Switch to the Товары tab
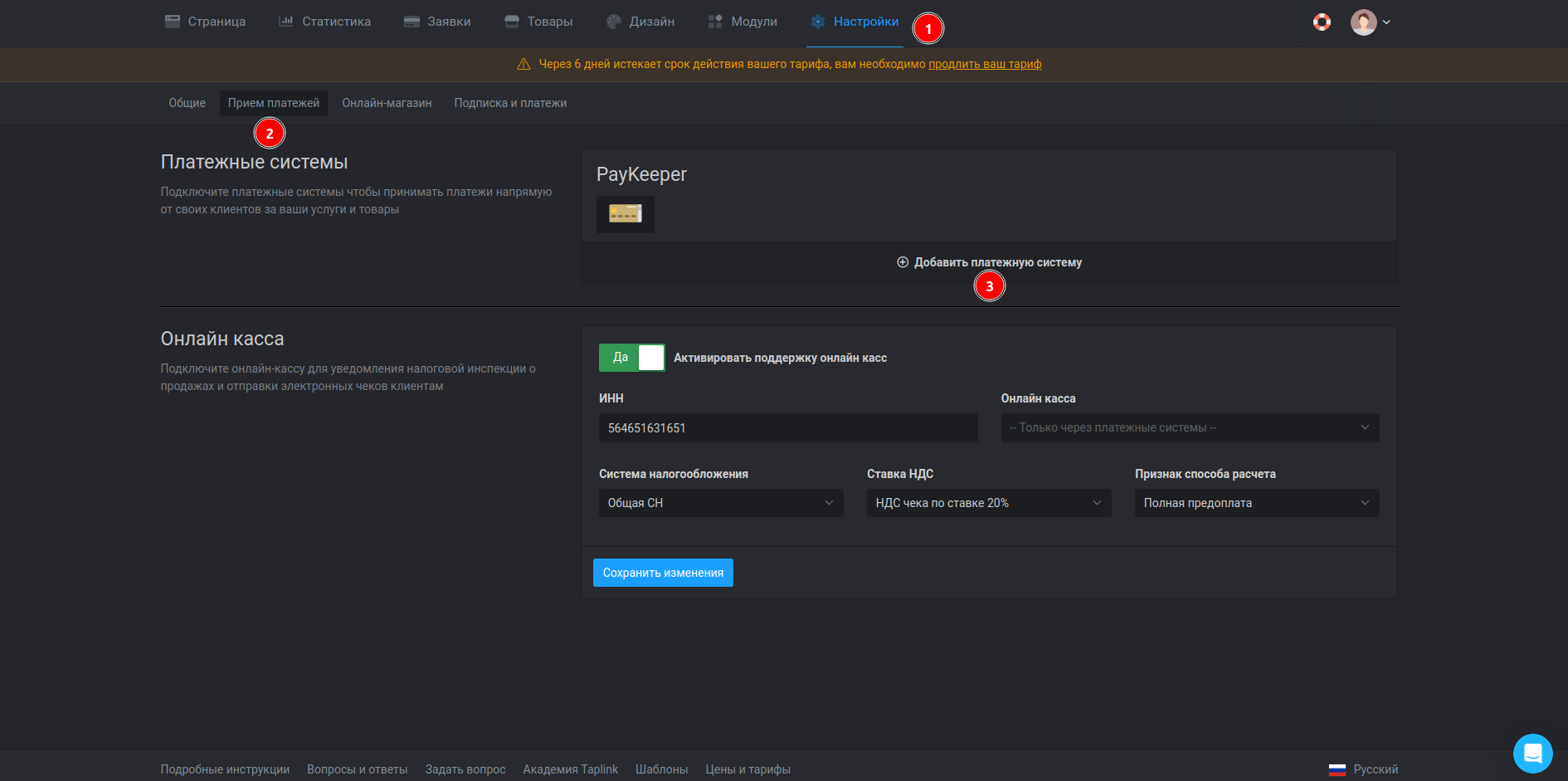1568x781 pixels. pos(538,22)
